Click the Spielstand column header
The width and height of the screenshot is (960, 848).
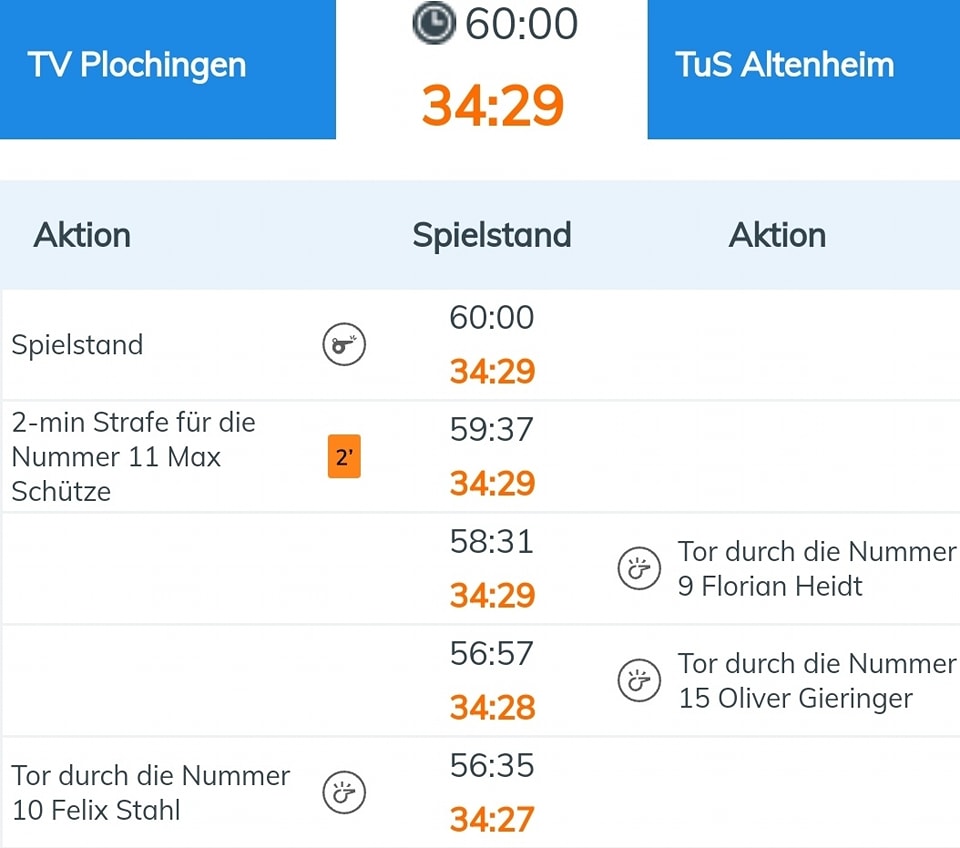[492, 235]
